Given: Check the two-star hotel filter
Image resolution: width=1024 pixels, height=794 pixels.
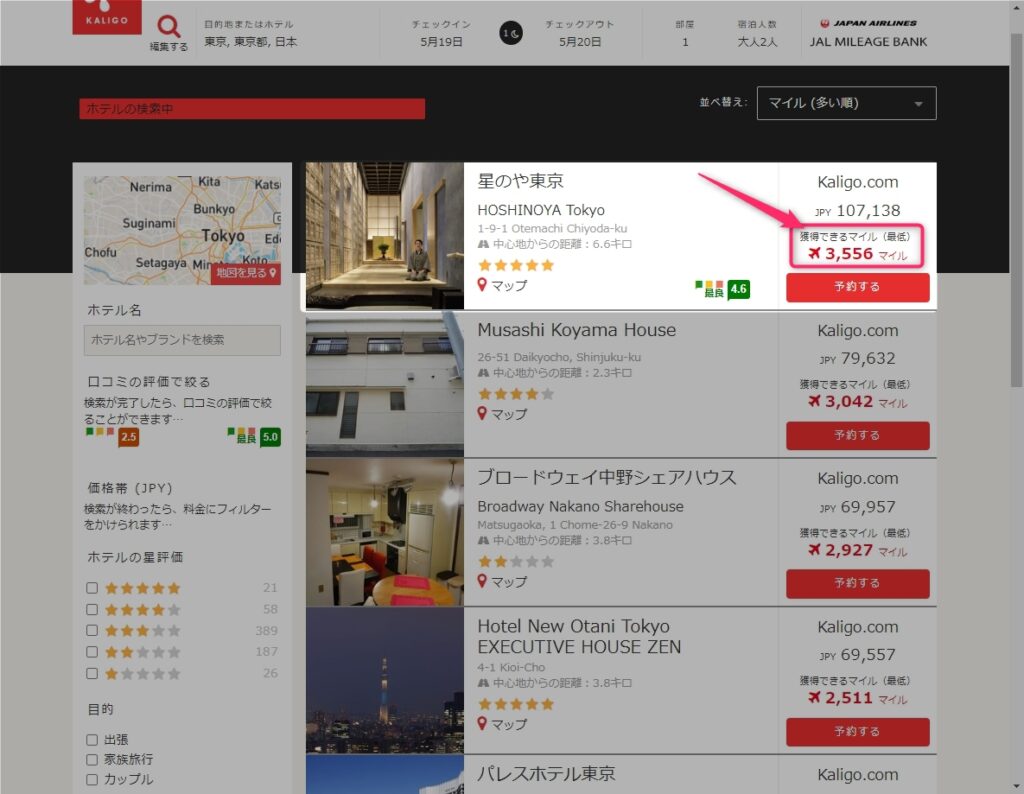Looking at the screenshot, I should click(92, 652).
